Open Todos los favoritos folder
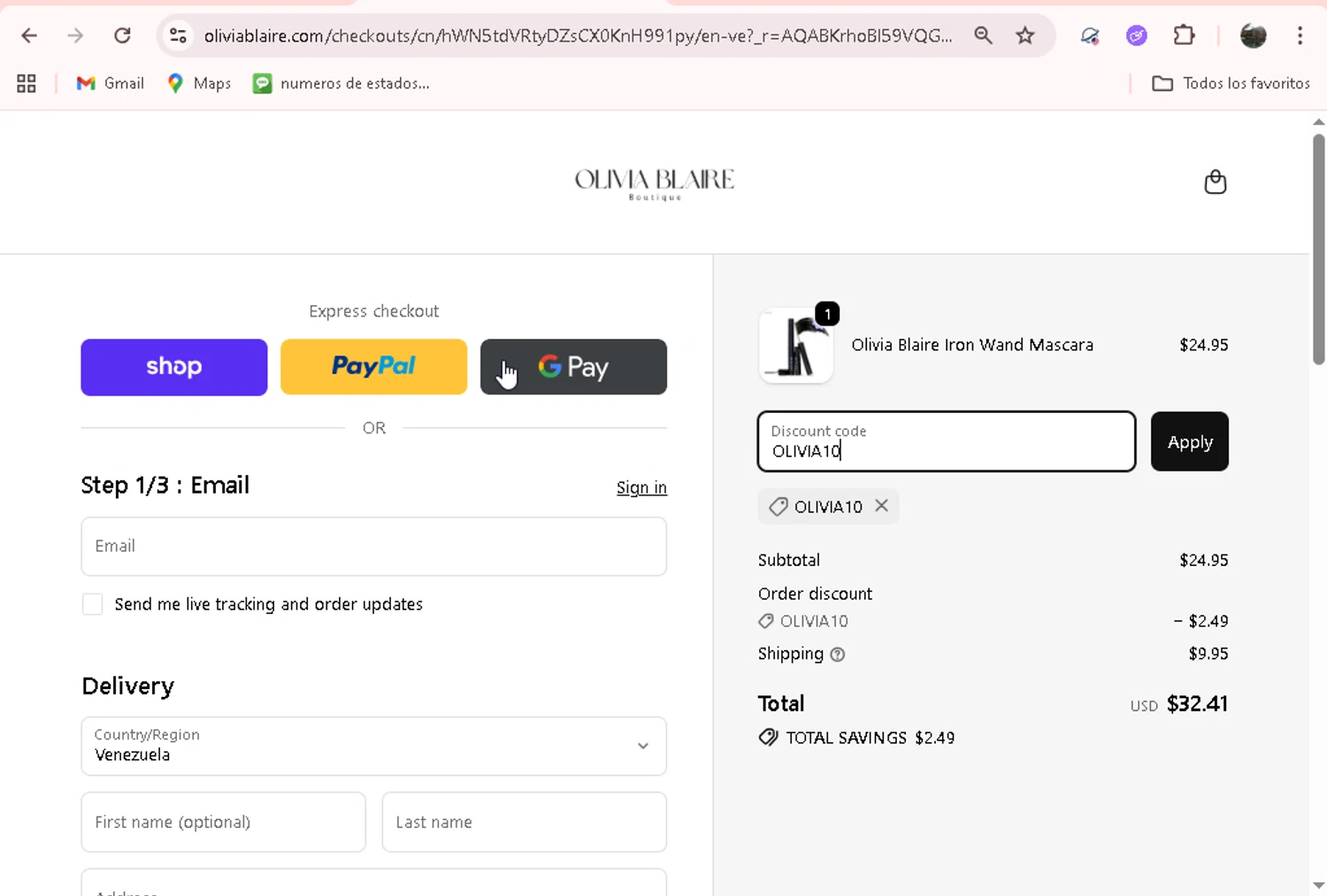The height and width of the screenshot is (896, 1327). [x=1231, y=83]
